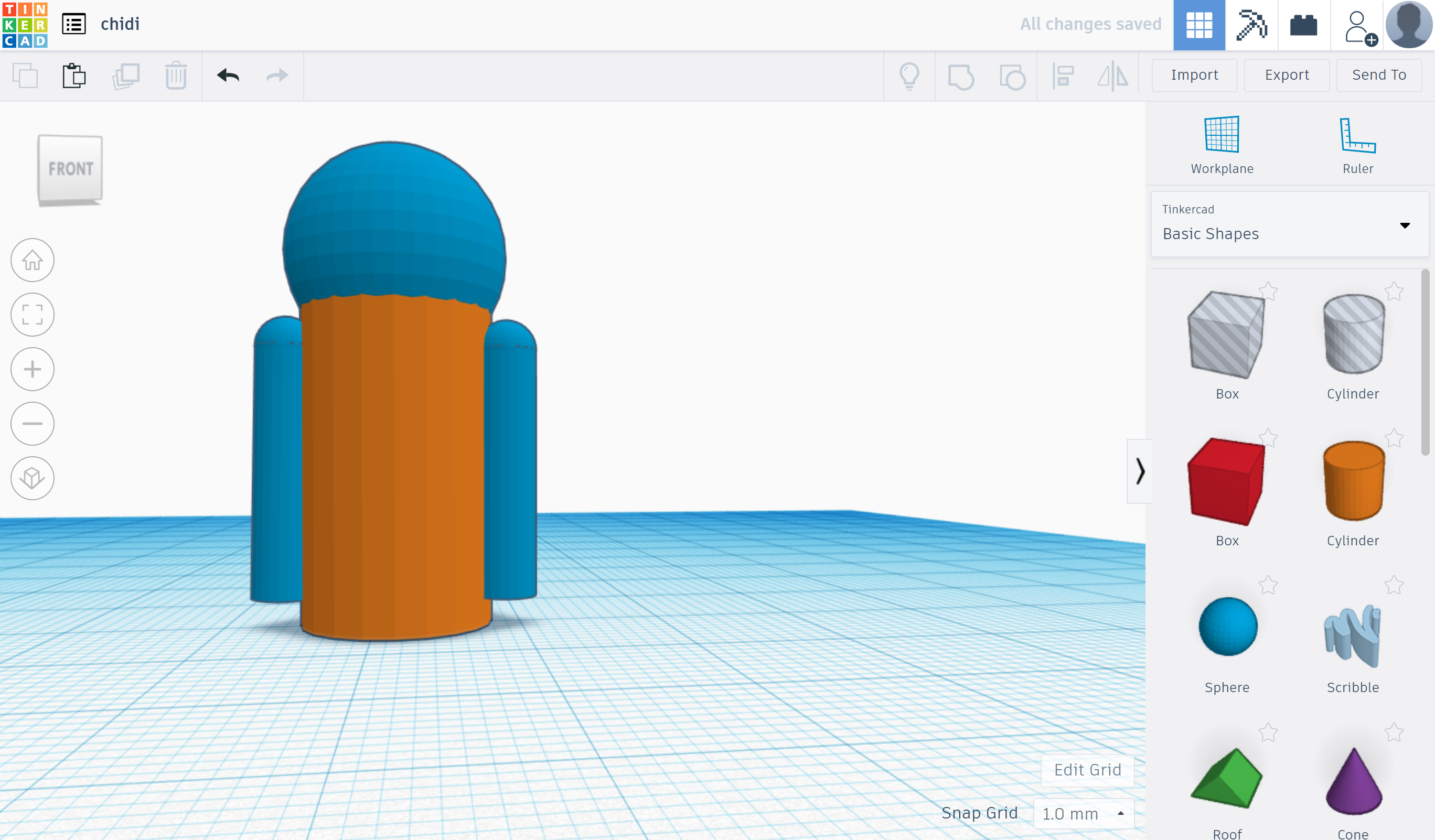The width and height of the screenshot is (1435, 840).
Task: Toggle the perspective/orthographic view cube button
Action: [33, 478]
